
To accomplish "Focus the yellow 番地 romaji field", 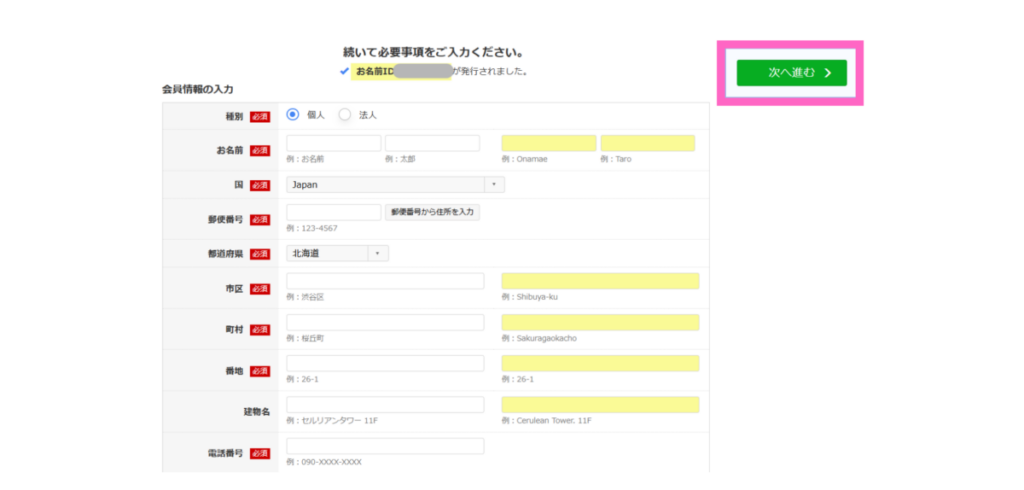I will pyautogui.click(x=600, y=364).
